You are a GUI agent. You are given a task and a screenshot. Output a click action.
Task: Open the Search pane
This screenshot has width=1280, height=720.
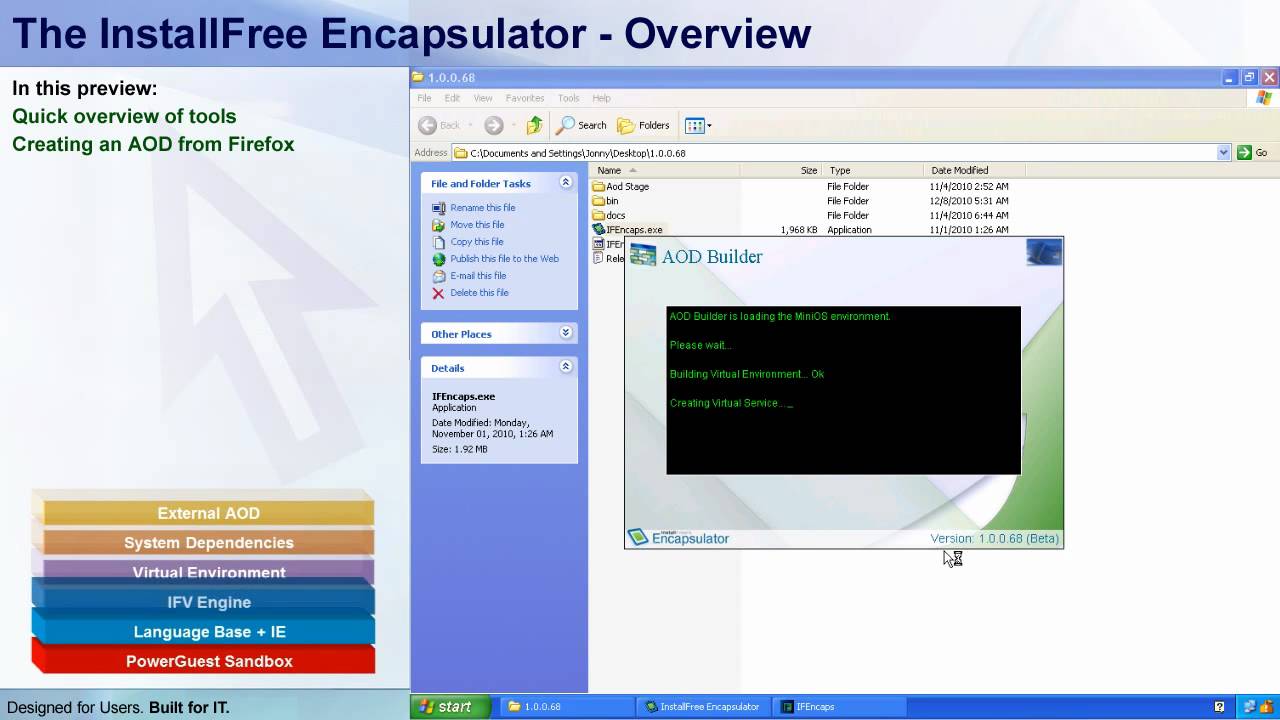pyautogui.click(x=582, y=125)
